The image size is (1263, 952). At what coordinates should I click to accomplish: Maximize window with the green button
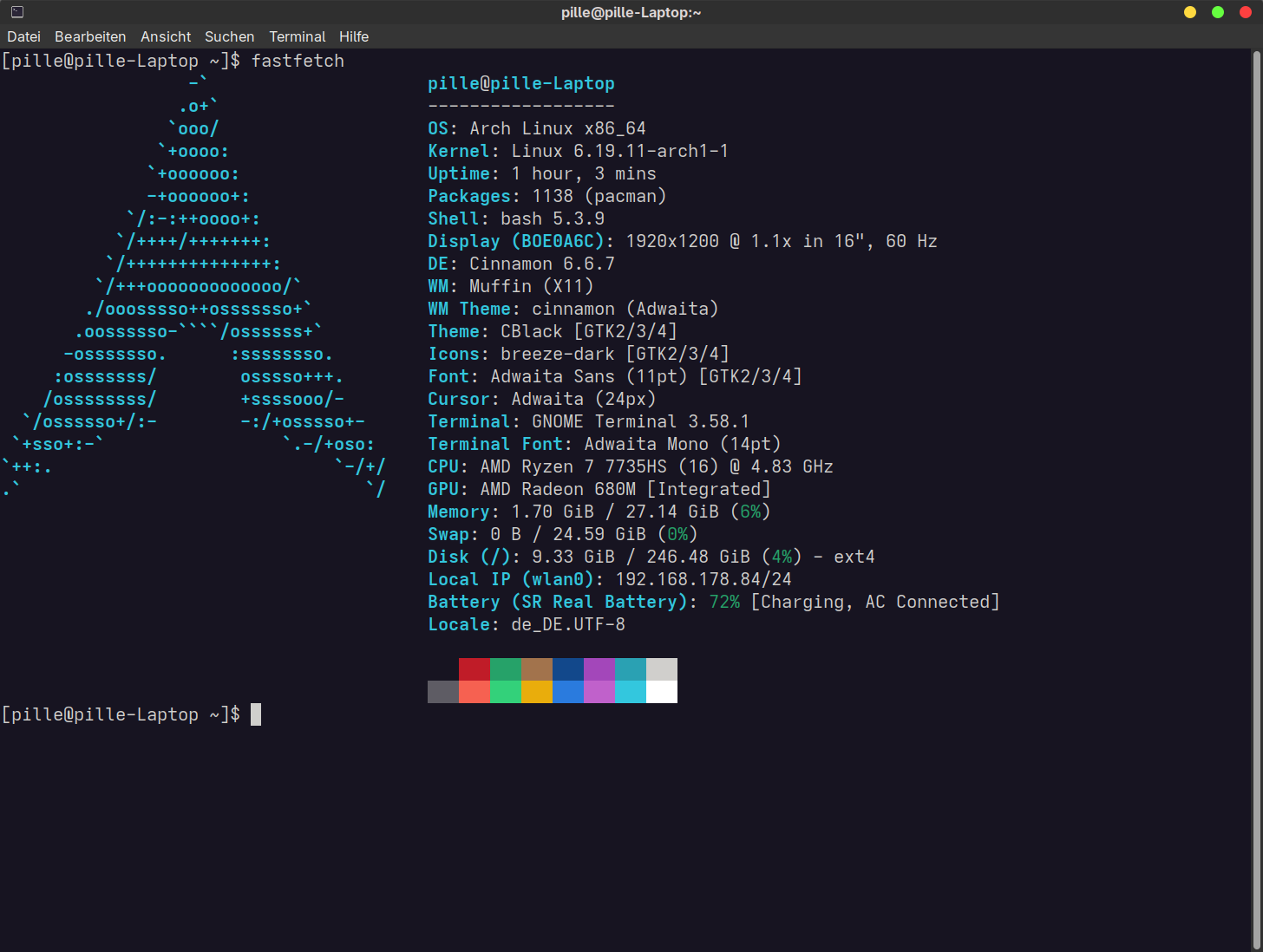click(1218, 12)
